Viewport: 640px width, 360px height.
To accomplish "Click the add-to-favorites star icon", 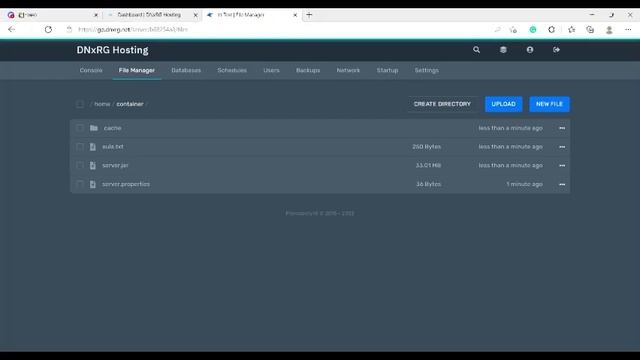I will (x=513, y=29).
